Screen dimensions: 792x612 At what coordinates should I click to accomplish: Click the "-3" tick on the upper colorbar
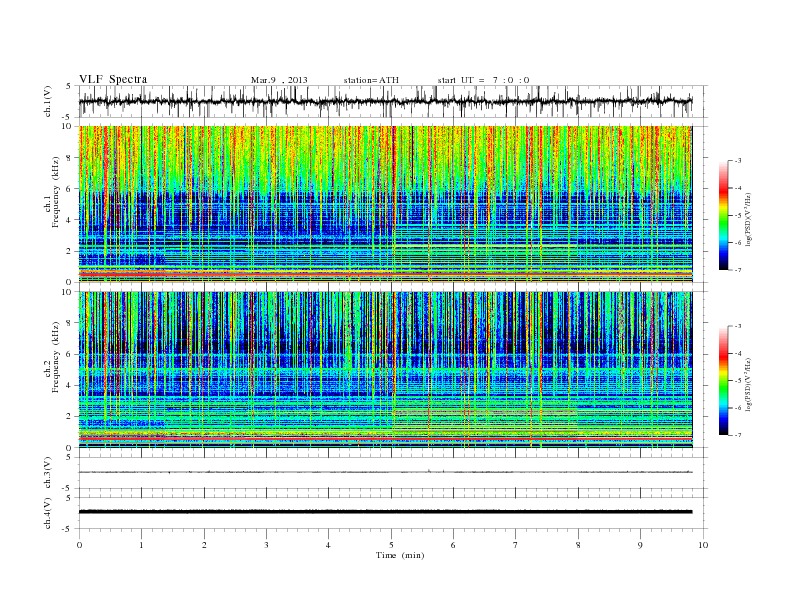coord(738,161)
